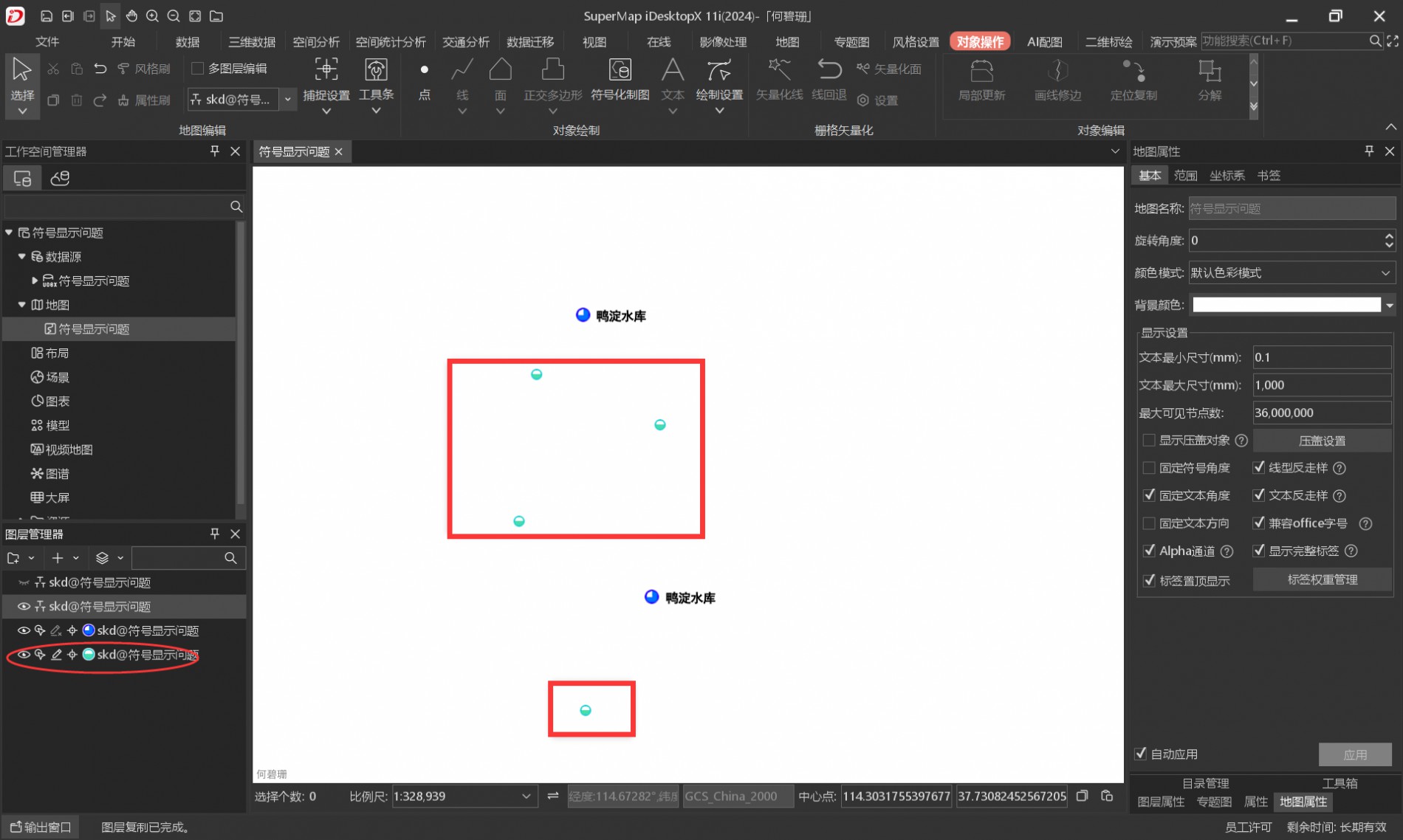The height and width of the screenshot is (840, 1403).
Task: Click the zoom in magnifier icon
Action: pyautogui.click(x=152, y=16)
